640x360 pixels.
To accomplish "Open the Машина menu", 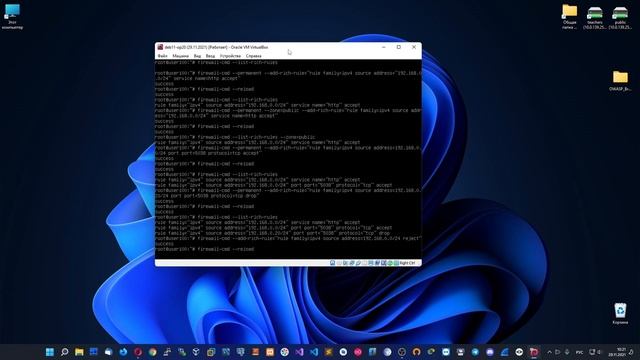I will [180, 56].
